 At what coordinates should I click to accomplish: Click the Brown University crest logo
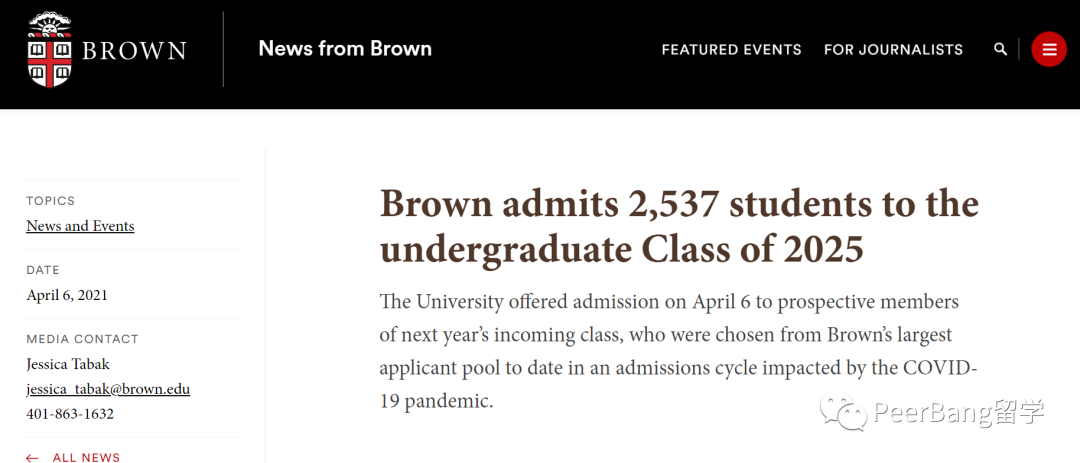[50, 50]
